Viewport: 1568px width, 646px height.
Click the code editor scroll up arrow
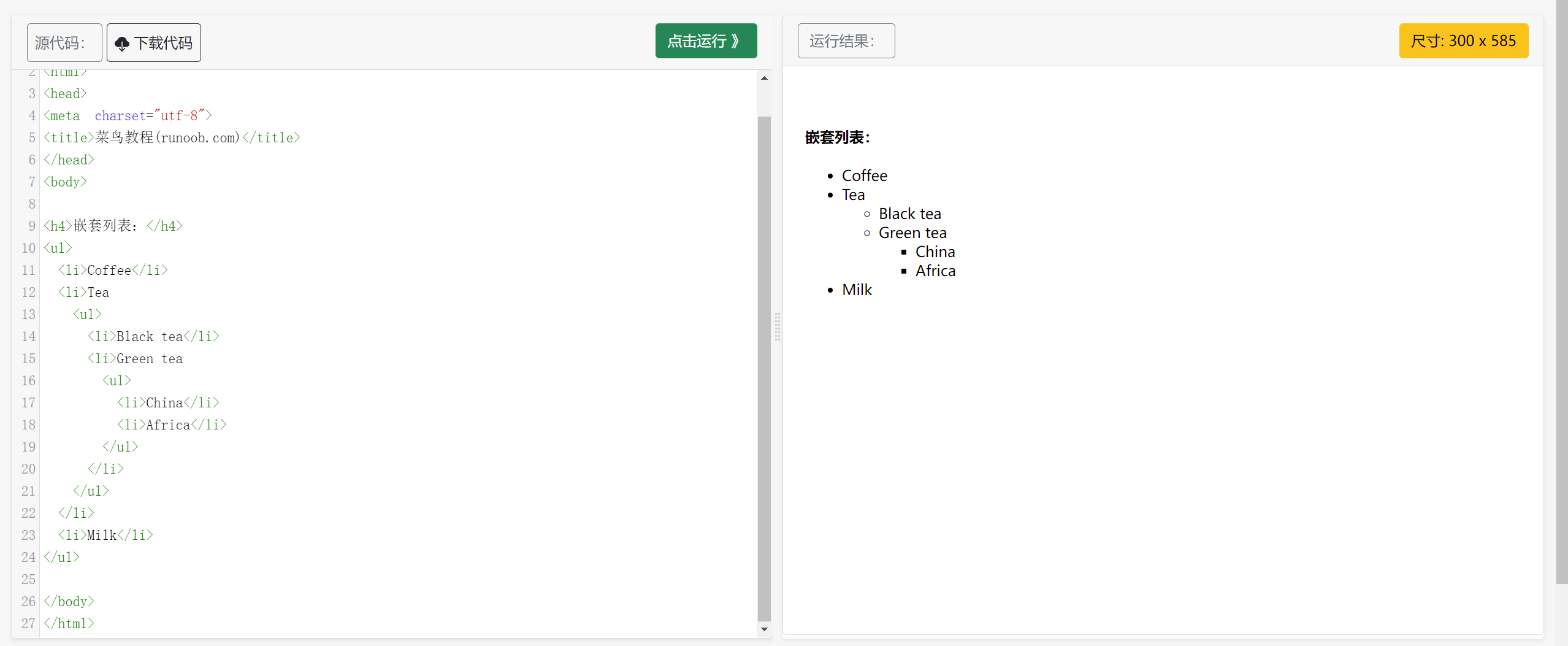point(764,78)
